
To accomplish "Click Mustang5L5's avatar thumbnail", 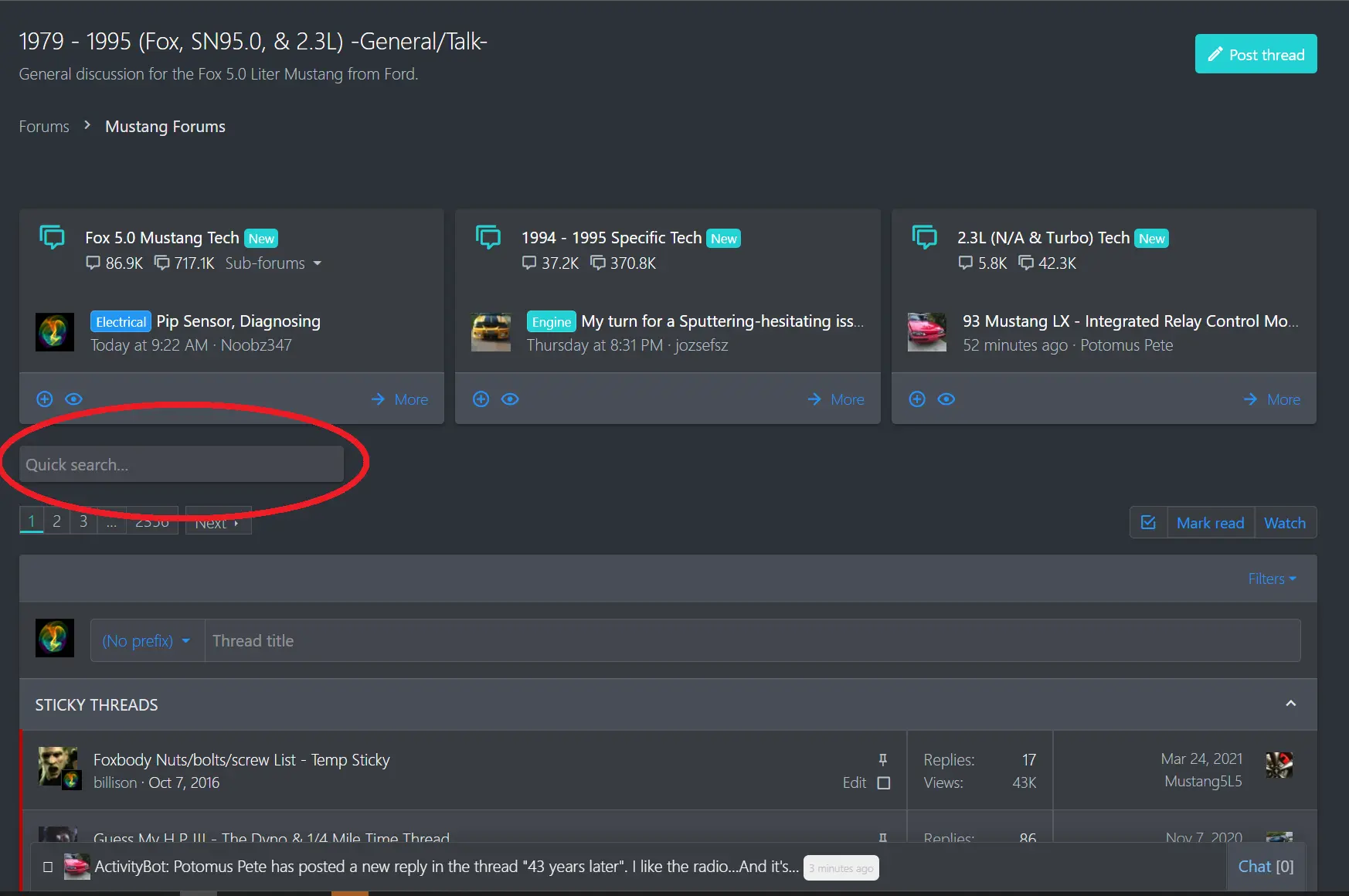I will pos(1279,765).
